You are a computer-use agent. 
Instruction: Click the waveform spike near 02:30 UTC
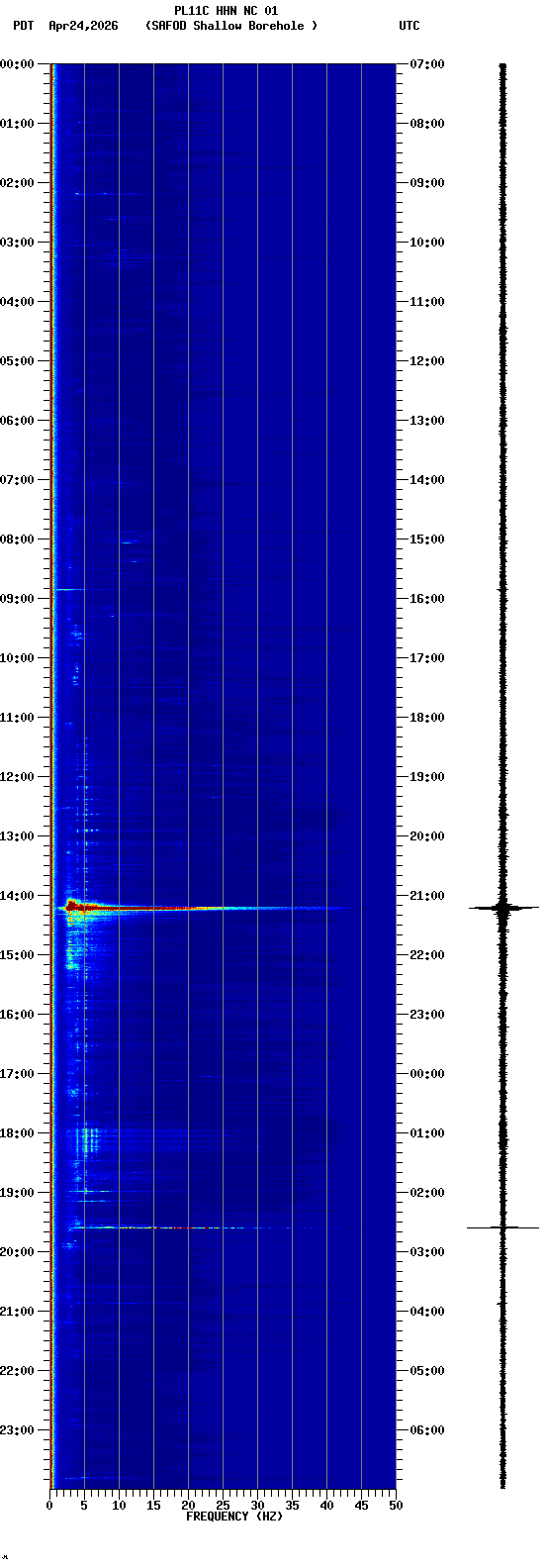tap(503, 1227)
